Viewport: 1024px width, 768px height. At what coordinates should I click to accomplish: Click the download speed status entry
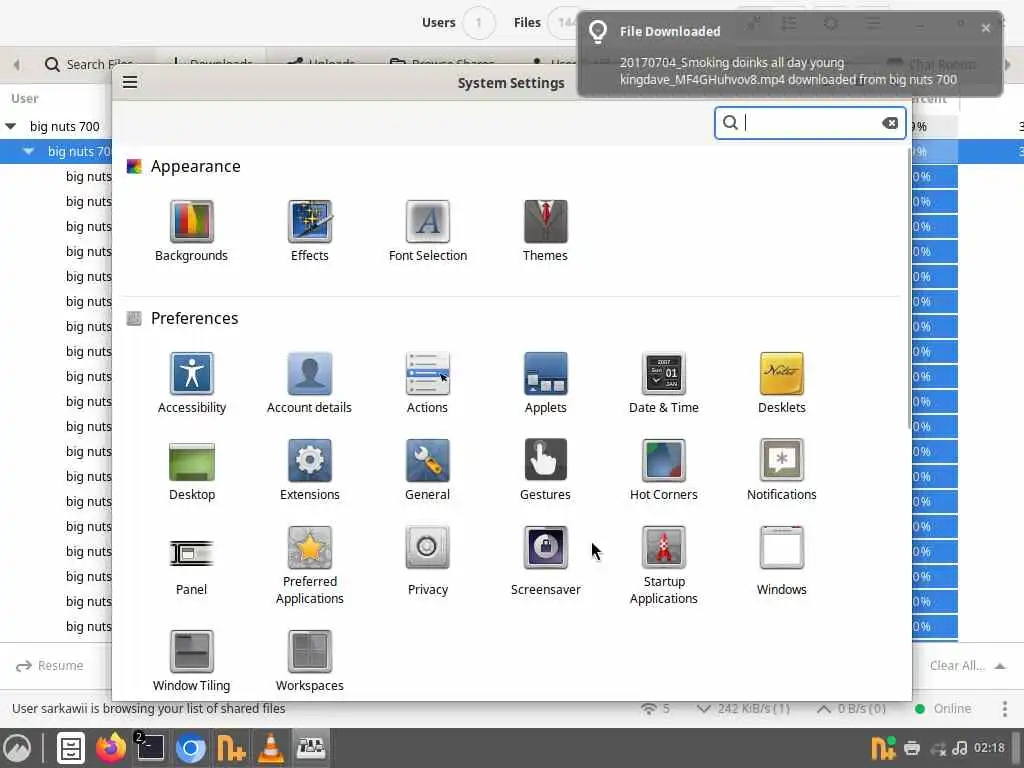pos(743,709)
